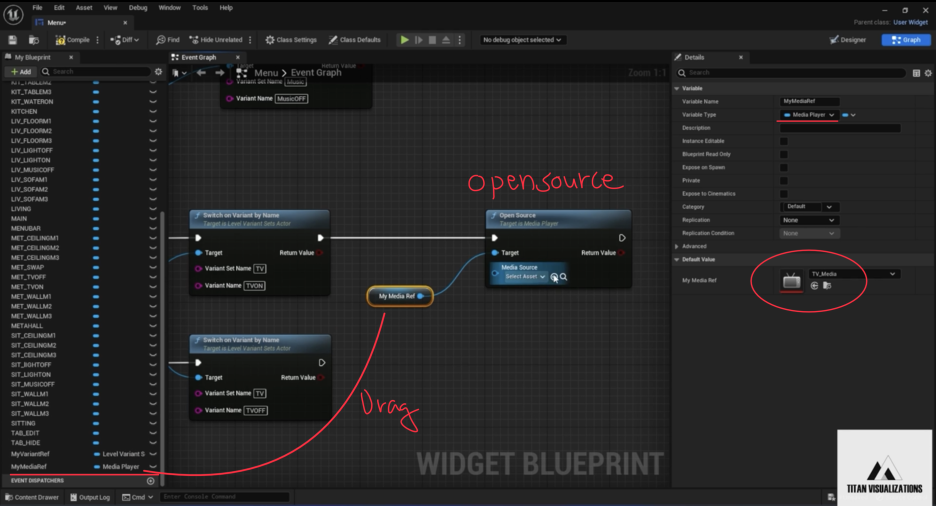This screenshot has width=936, height=506.
Task: Click the TV_Media asset thumbnail
Action: [x=792, y=280]
